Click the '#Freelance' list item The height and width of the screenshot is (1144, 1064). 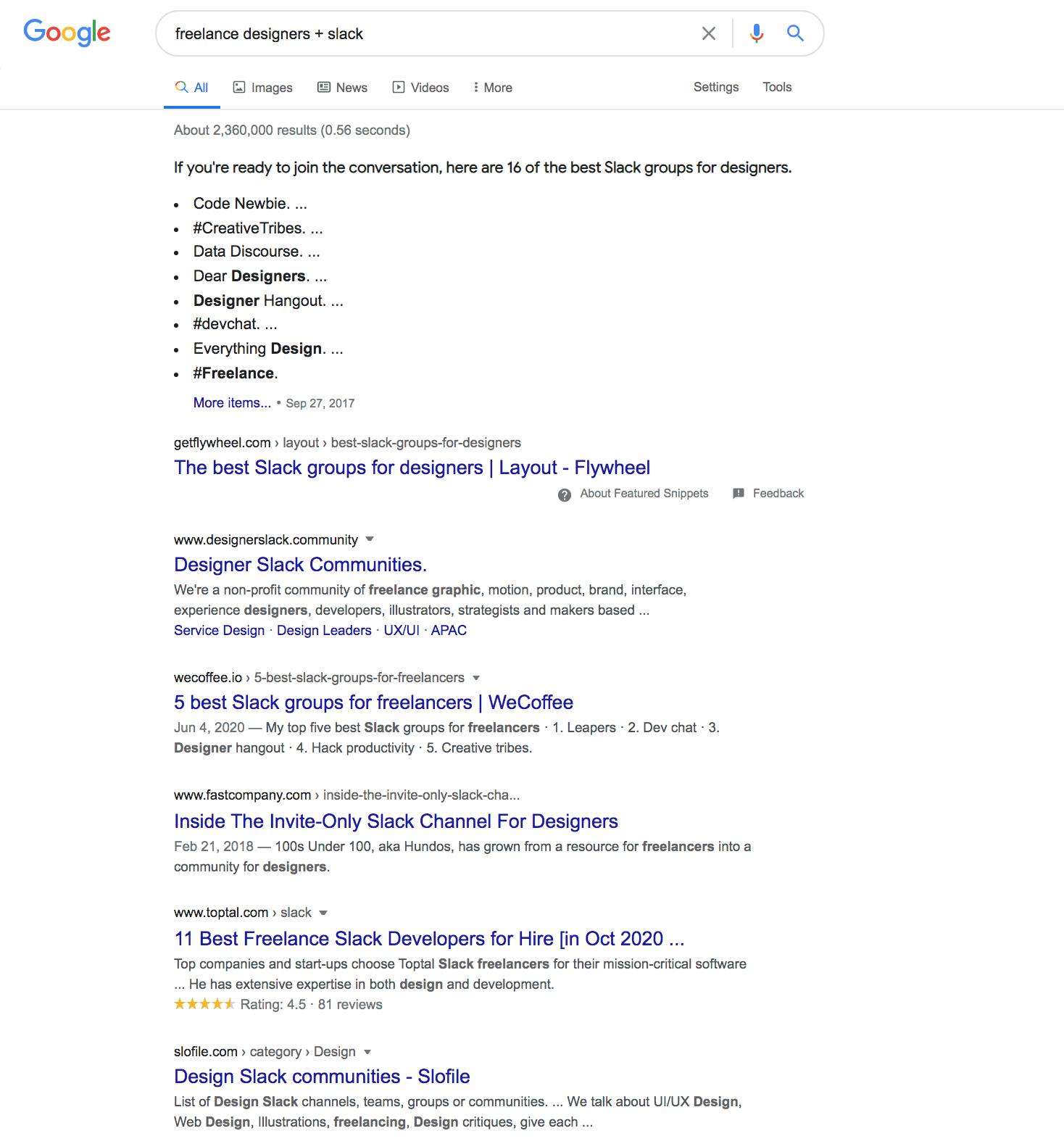click(x=236, y=373)
